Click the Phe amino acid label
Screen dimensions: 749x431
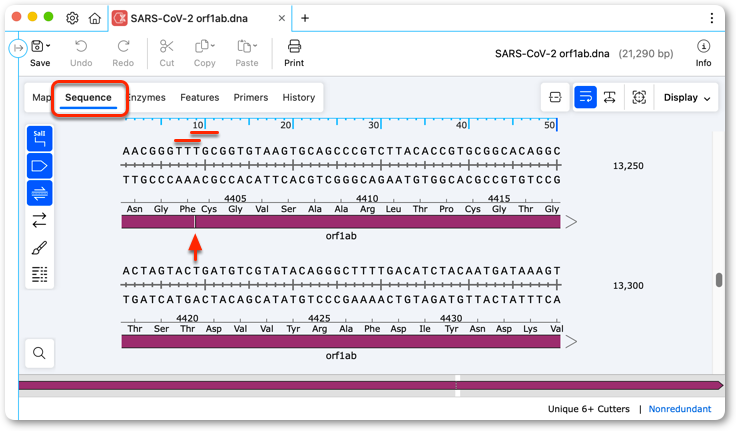[x=187, y=209]
